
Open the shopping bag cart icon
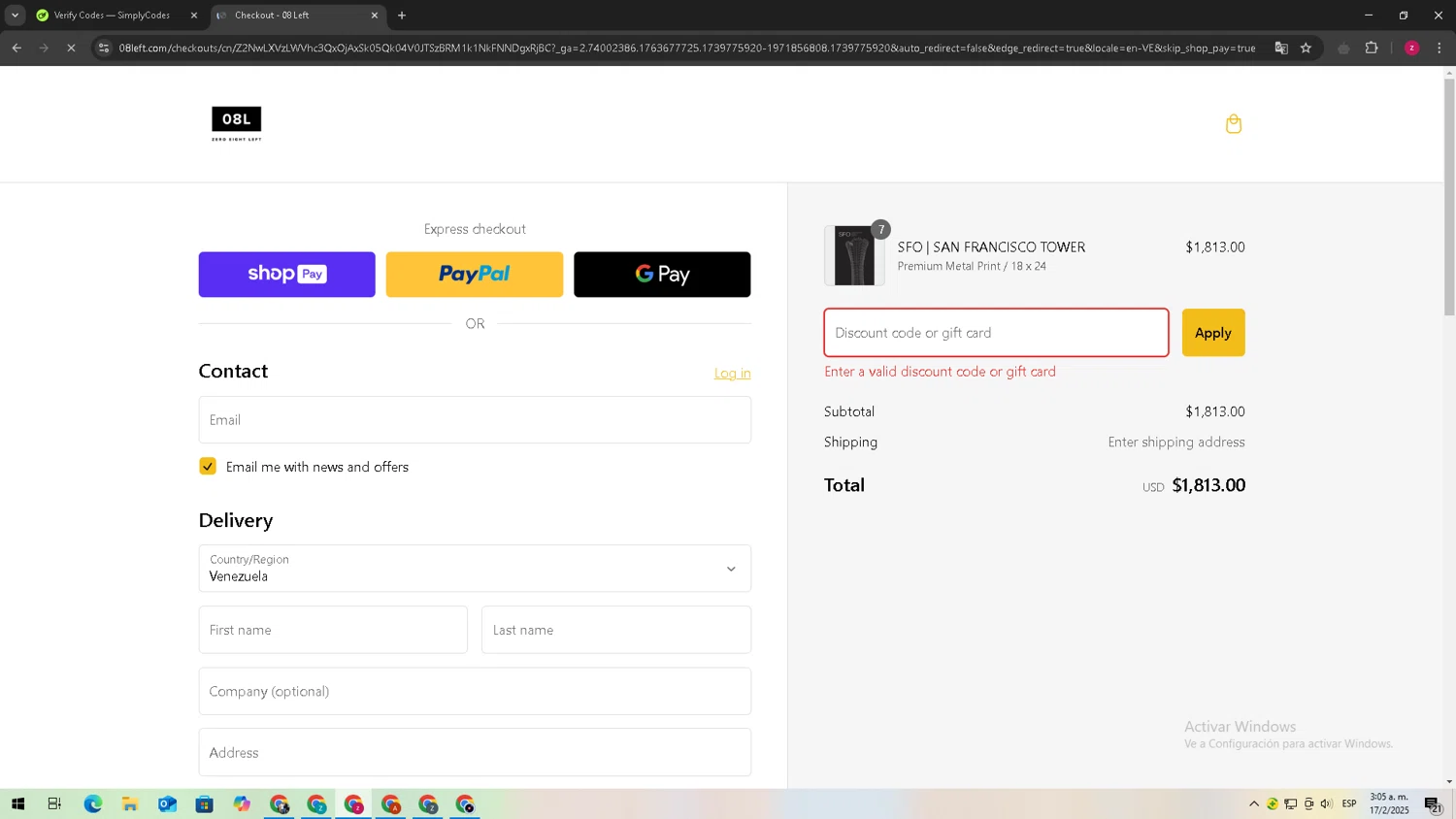(x=1234, y=124)
